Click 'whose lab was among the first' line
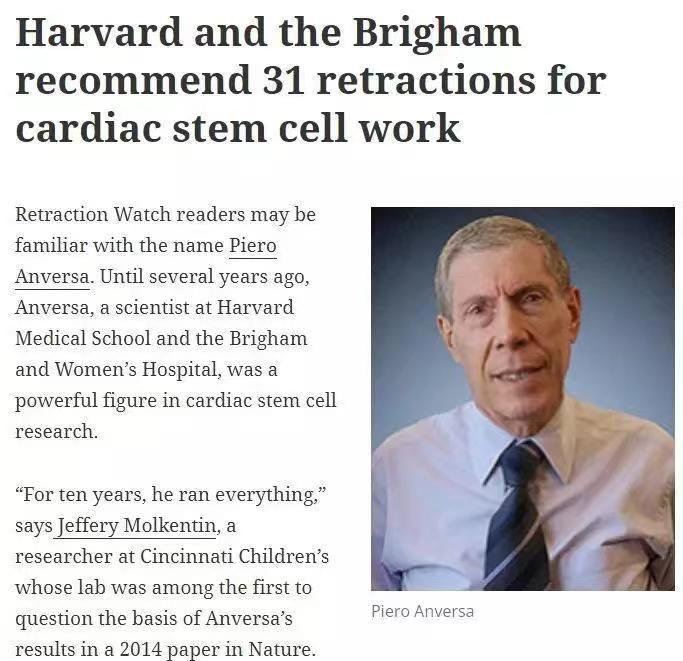The height and width of the screenshot is (661, 683). [x=163, y=586]
